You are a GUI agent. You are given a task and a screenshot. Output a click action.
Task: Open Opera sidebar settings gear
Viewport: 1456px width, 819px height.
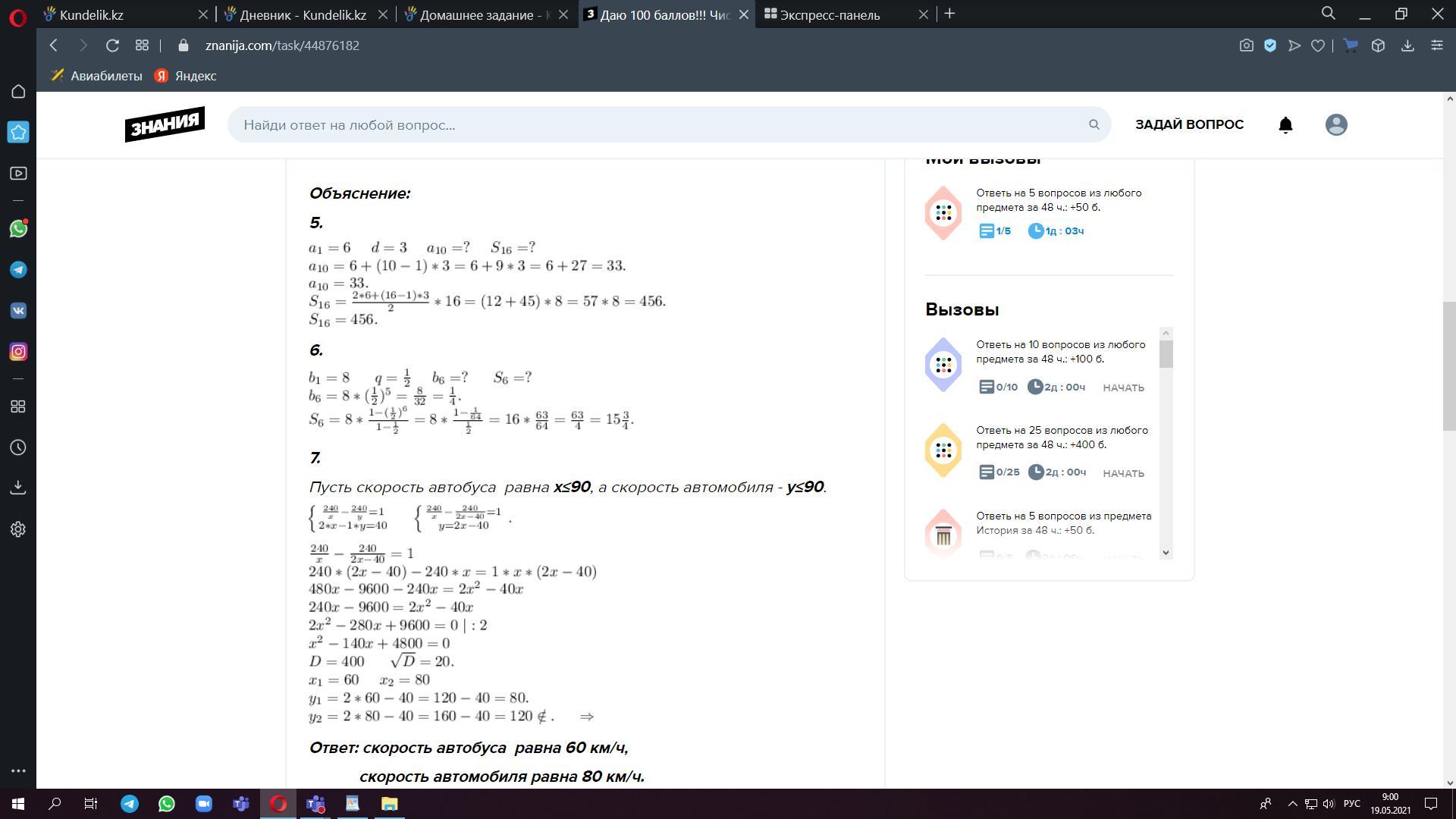(18, 529)
